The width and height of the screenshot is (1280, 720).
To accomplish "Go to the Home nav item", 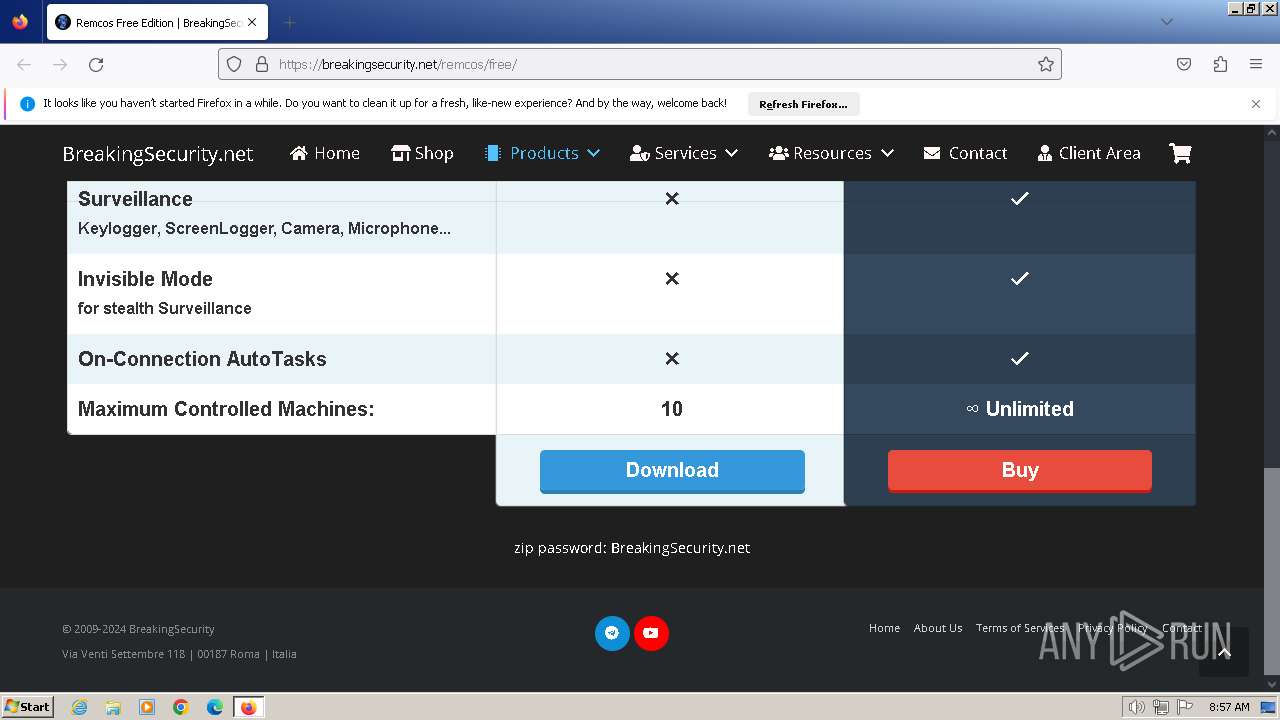I will pos(325,153).
